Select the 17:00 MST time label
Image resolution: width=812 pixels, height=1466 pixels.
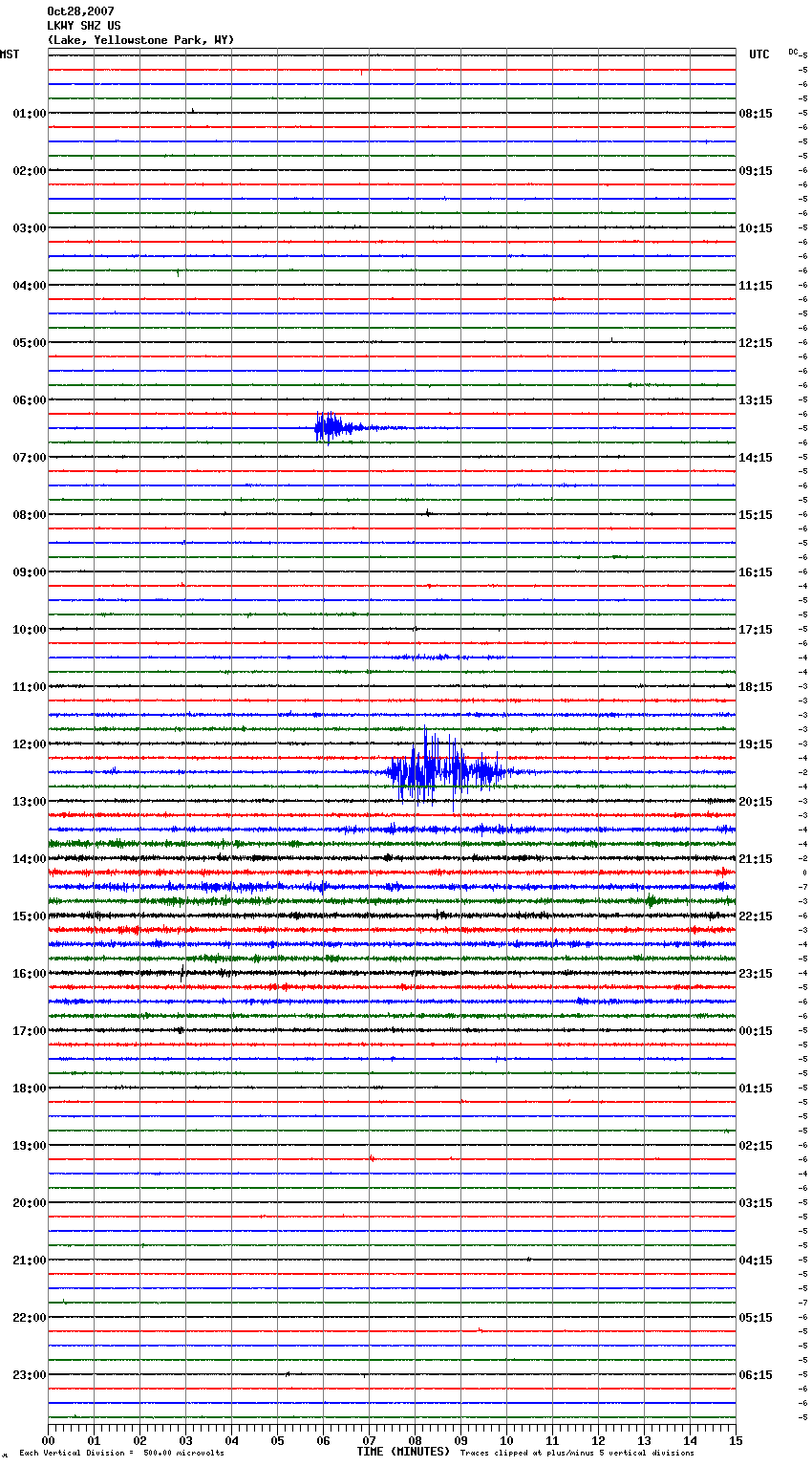pyautogui.click(x=30, y=1031)
